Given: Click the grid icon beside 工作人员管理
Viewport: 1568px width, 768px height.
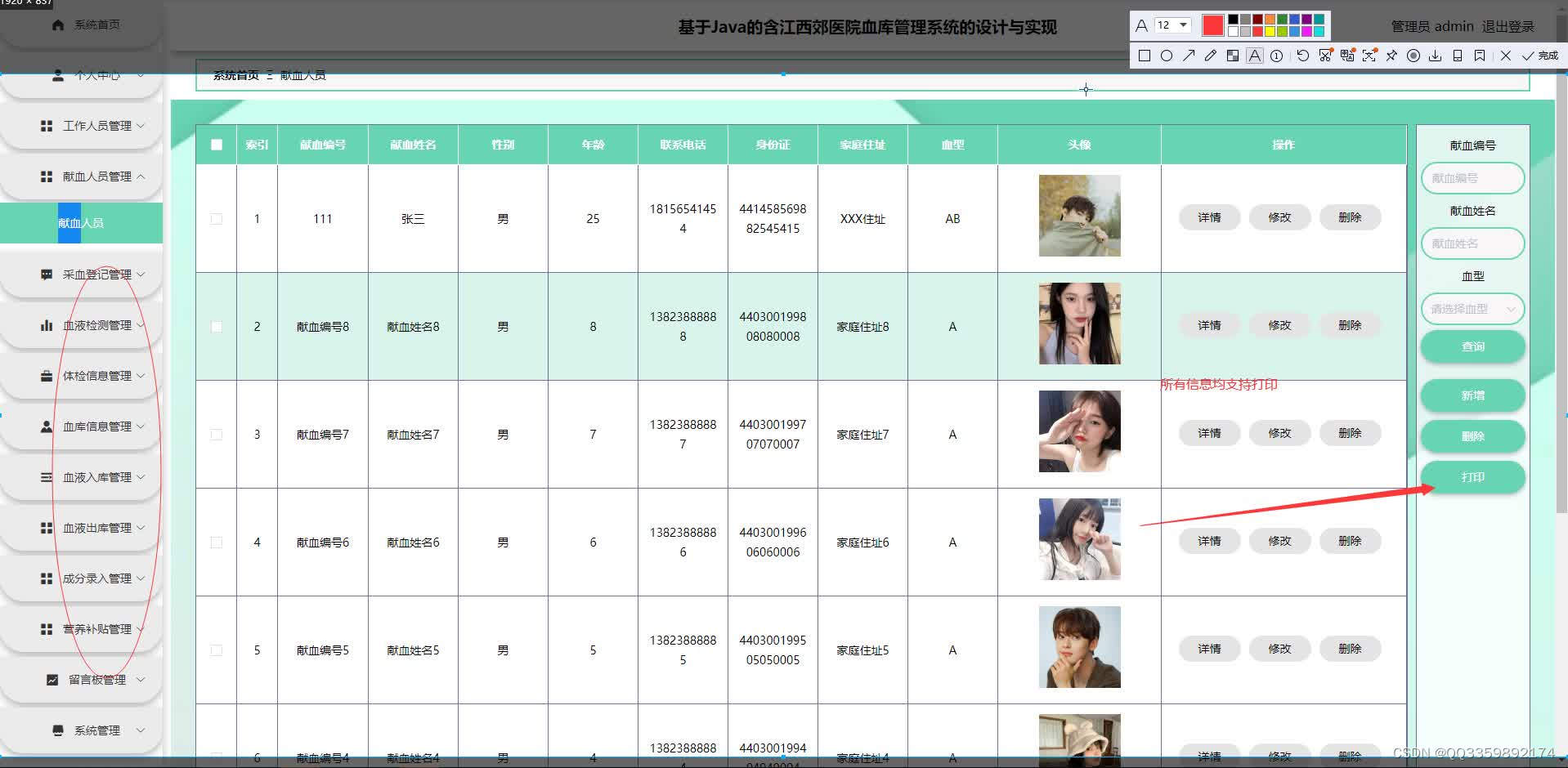Looking at the screenshot, I should click(47, 126).
